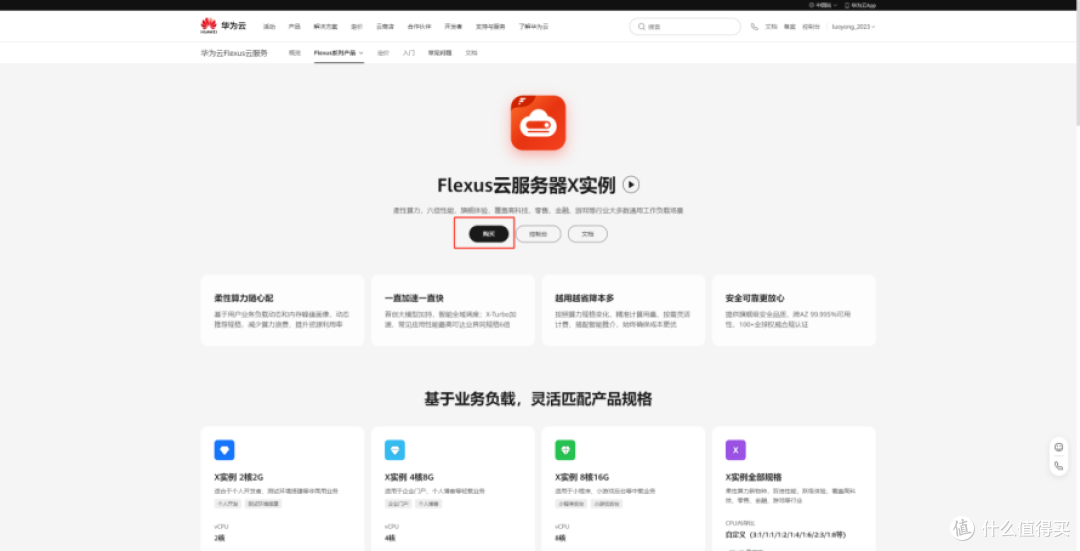
Task: Select the X实例全部规格 card title
Action: pos(754,477)
